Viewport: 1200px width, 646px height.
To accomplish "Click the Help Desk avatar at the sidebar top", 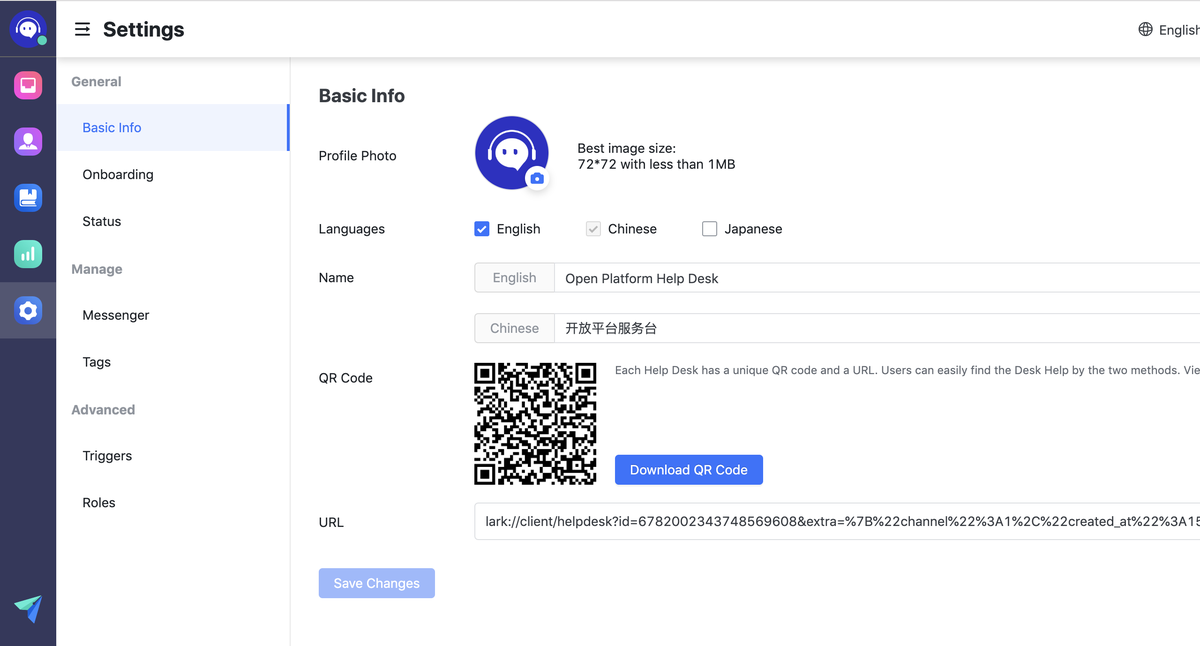I will (x=27, y=28).
